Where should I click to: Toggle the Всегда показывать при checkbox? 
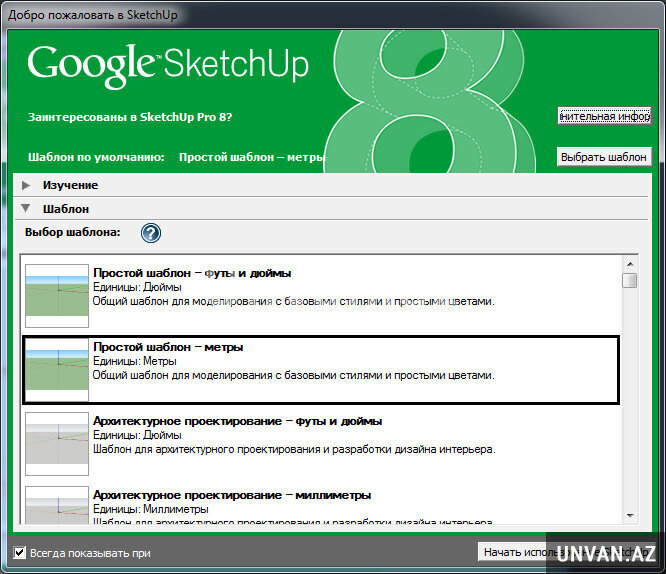click(20, 552)
